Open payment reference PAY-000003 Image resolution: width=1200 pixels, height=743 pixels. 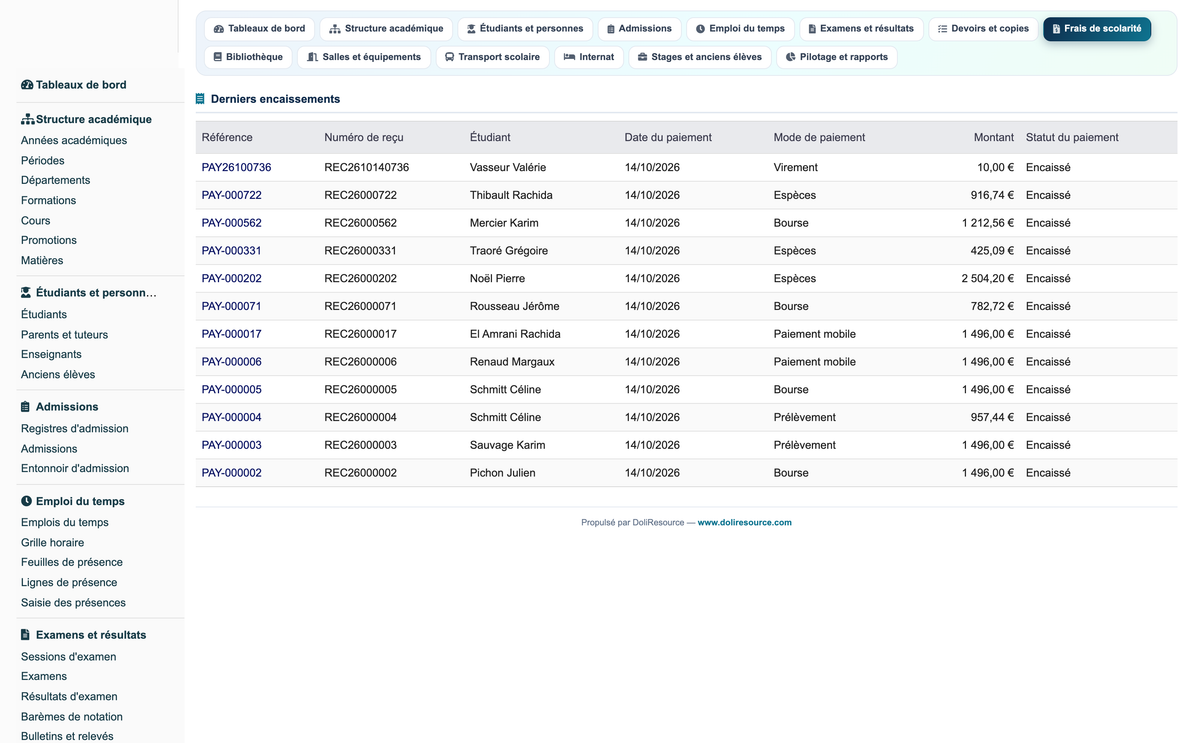(x=232, y=445)
